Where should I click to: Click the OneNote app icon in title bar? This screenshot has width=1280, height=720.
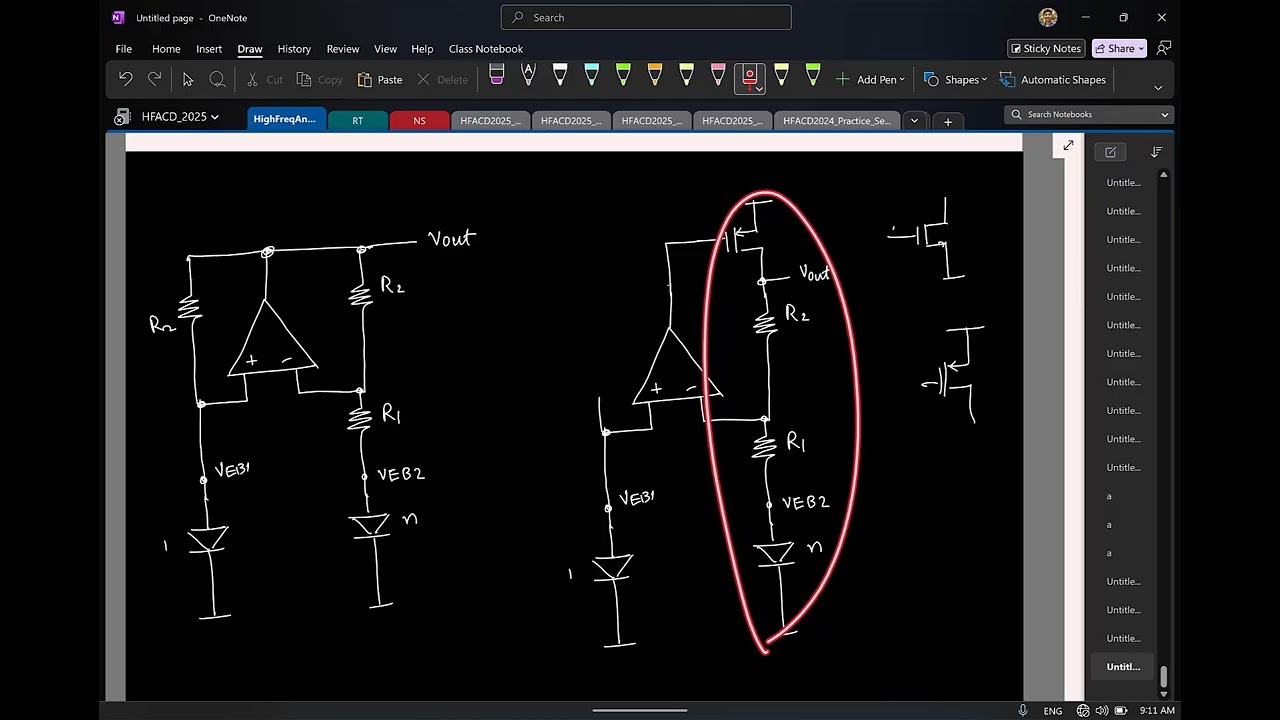coord(118,17)
